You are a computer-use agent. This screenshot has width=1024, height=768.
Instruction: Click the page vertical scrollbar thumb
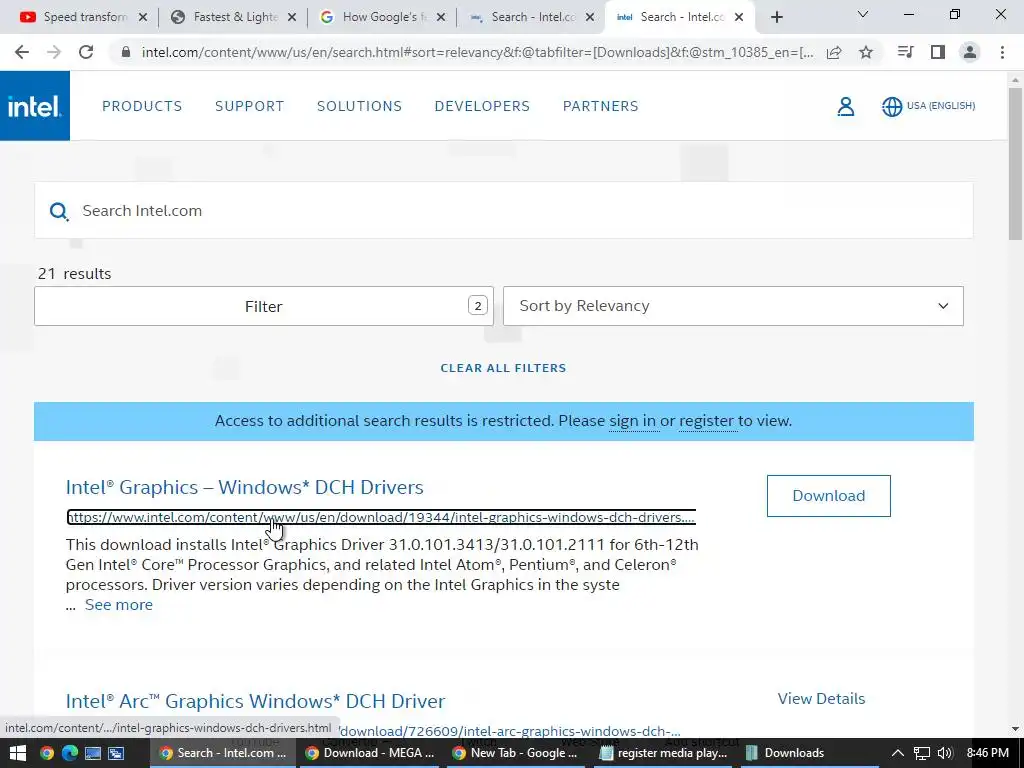(x=1015, y=163)
